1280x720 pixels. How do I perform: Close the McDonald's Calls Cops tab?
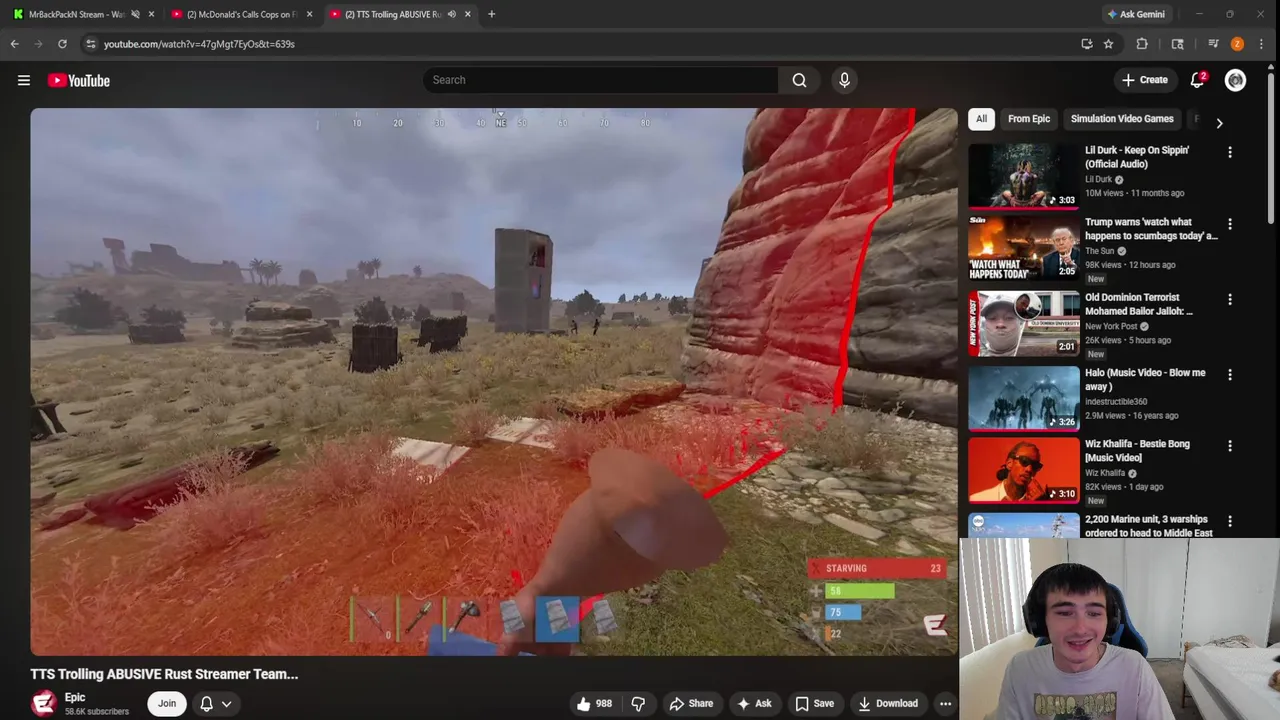click(x=309, y=14)
